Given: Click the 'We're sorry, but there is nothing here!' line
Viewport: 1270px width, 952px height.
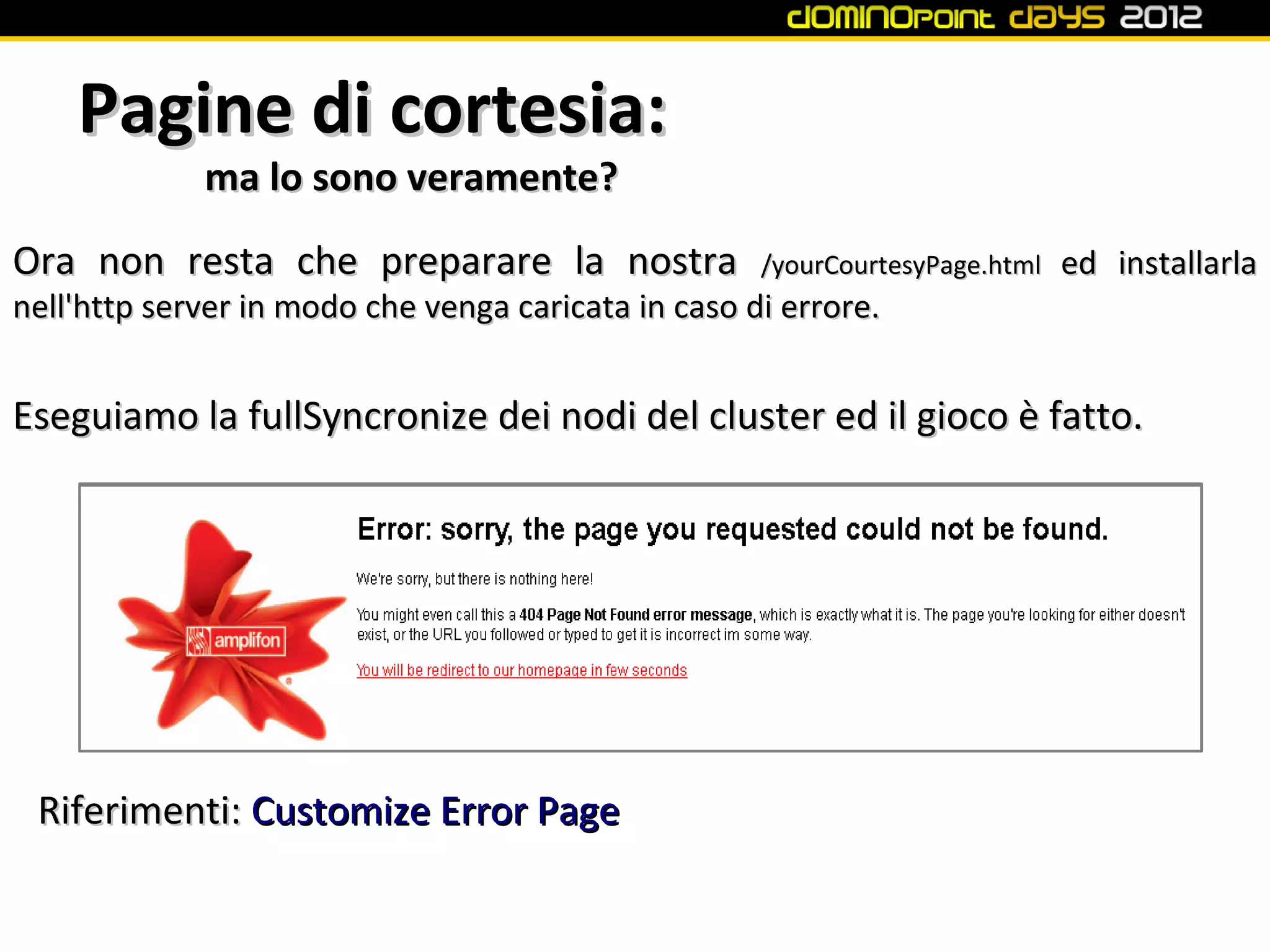Looking at the screenshot, I should [474, 579].
